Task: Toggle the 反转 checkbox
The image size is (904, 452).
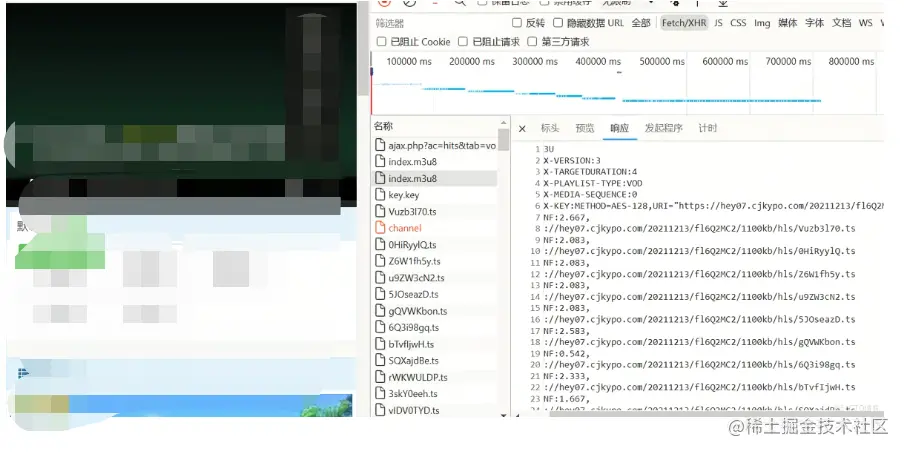Action: point(517,23)
